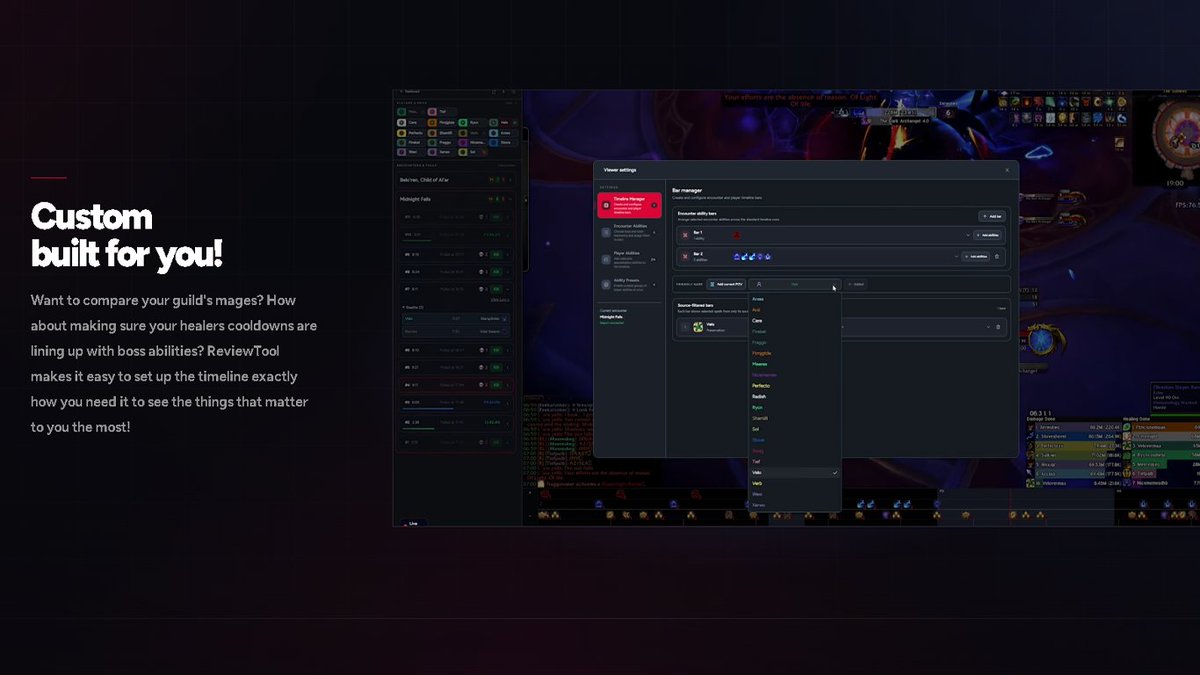The height and width of the screenshot is (675, 1200).
Task: Expand the Bar 1 row chevron
Action: pyautogui.click(x=968, y=235)
